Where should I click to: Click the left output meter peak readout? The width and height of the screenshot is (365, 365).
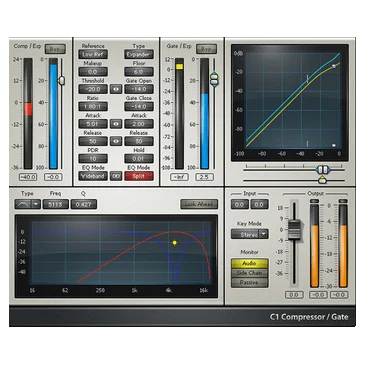[318, 295]
